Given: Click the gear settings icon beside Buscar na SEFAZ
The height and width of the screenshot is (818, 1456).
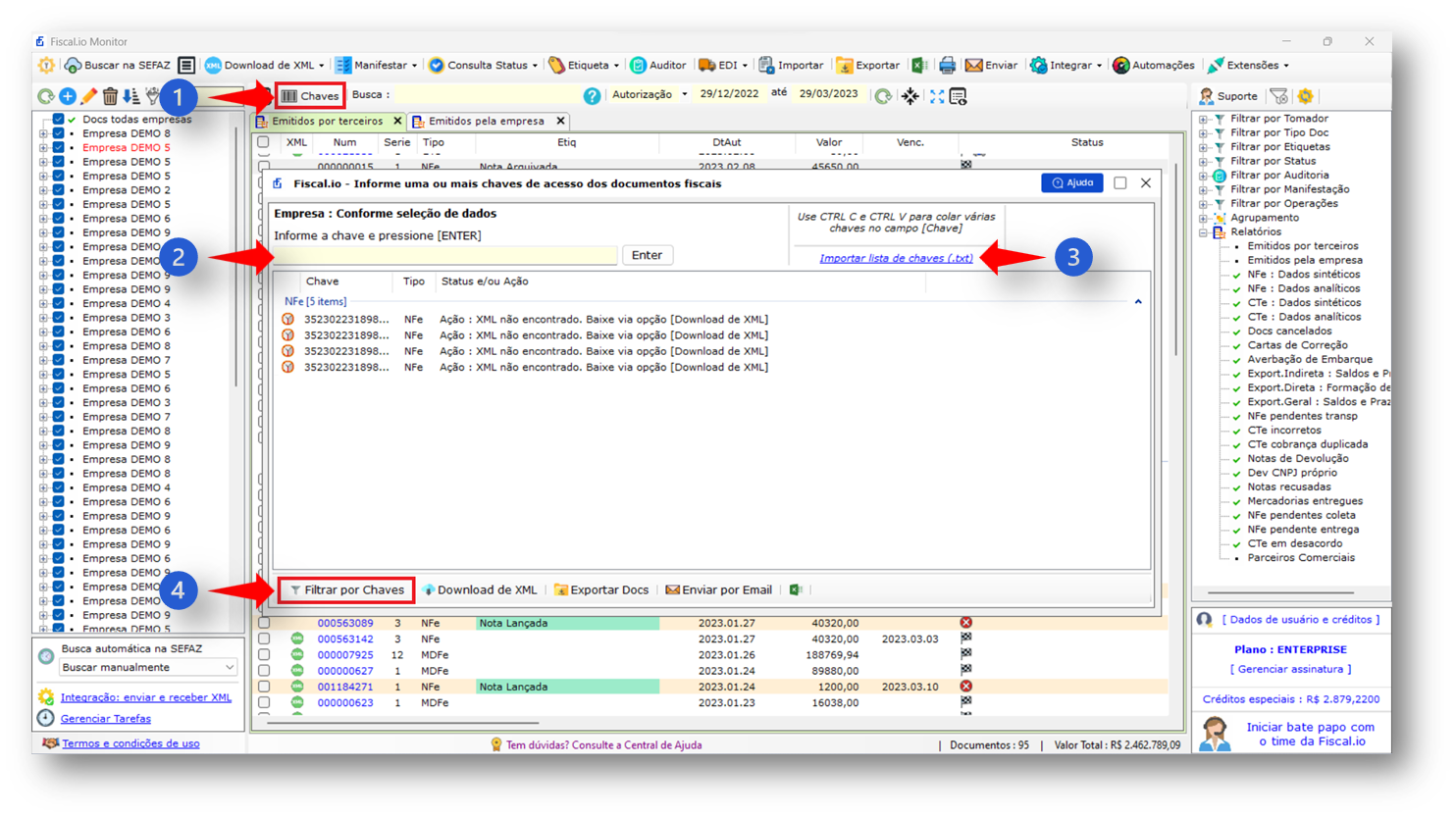Looking at the screenshot, I should click(x=46, y=66).
